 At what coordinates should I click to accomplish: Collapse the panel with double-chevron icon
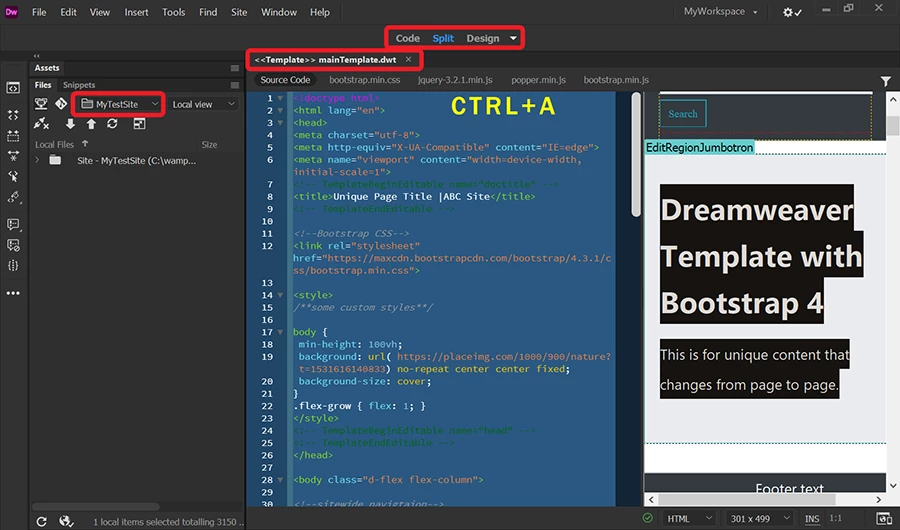pos(37,56)
